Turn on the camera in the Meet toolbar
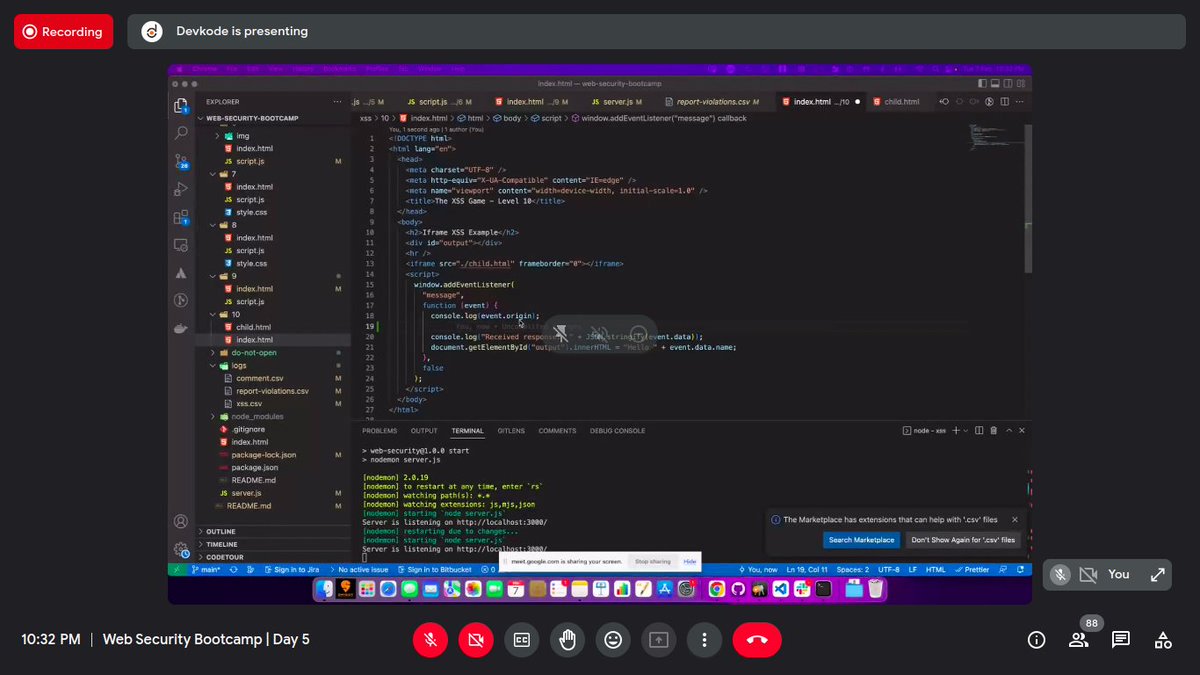 (476, 640)
